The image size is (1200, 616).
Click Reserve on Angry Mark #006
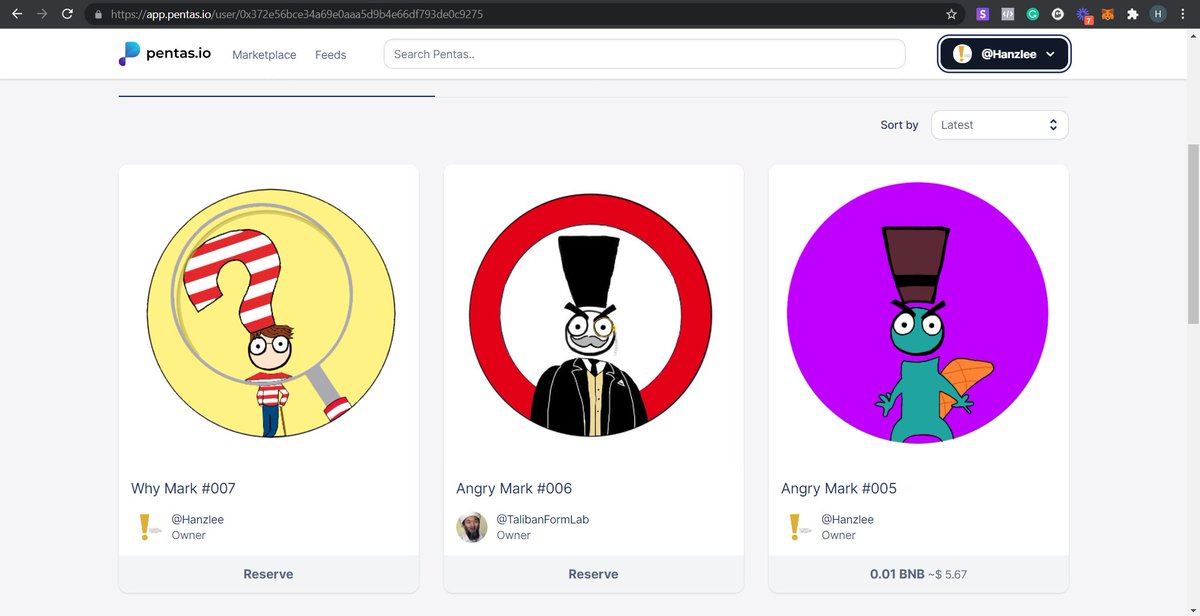pyautogui.click(x=593, y=574)
